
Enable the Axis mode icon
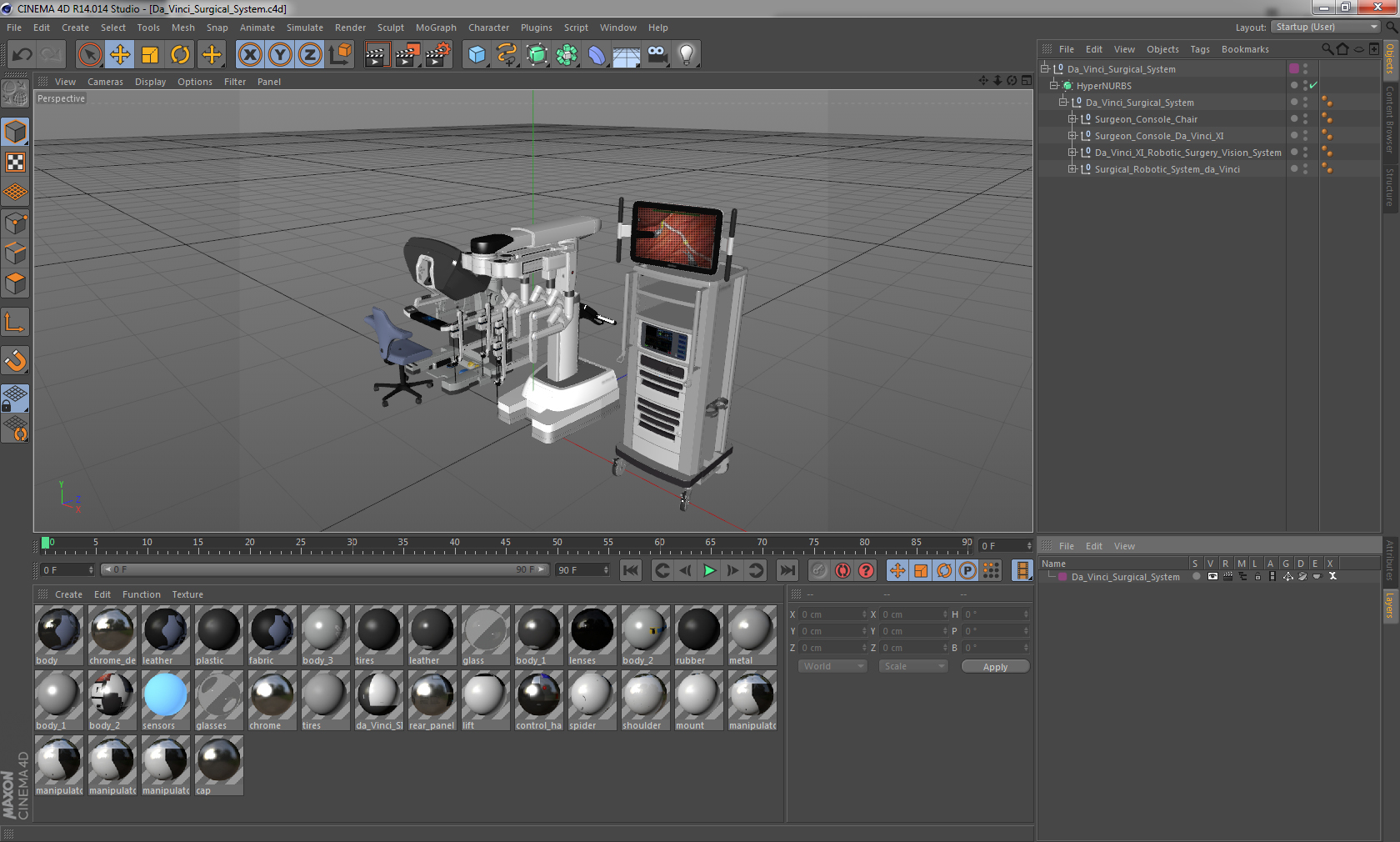pyautogui.click(x=16, y=322)
